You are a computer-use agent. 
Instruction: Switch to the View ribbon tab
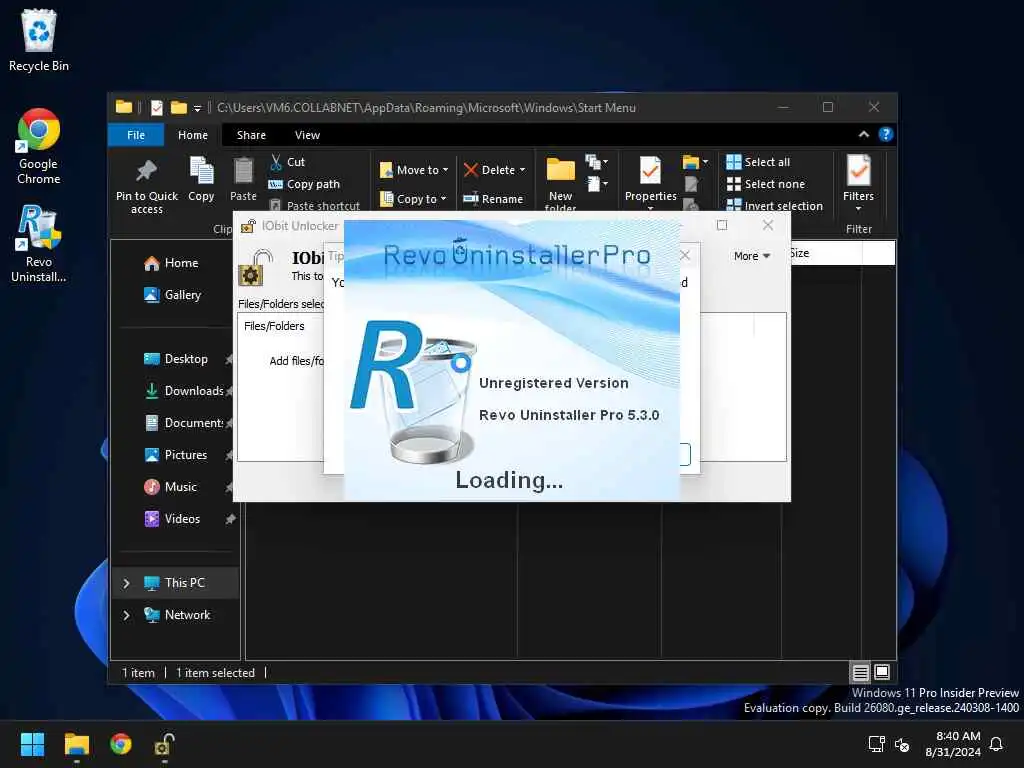tap(307, 135)
